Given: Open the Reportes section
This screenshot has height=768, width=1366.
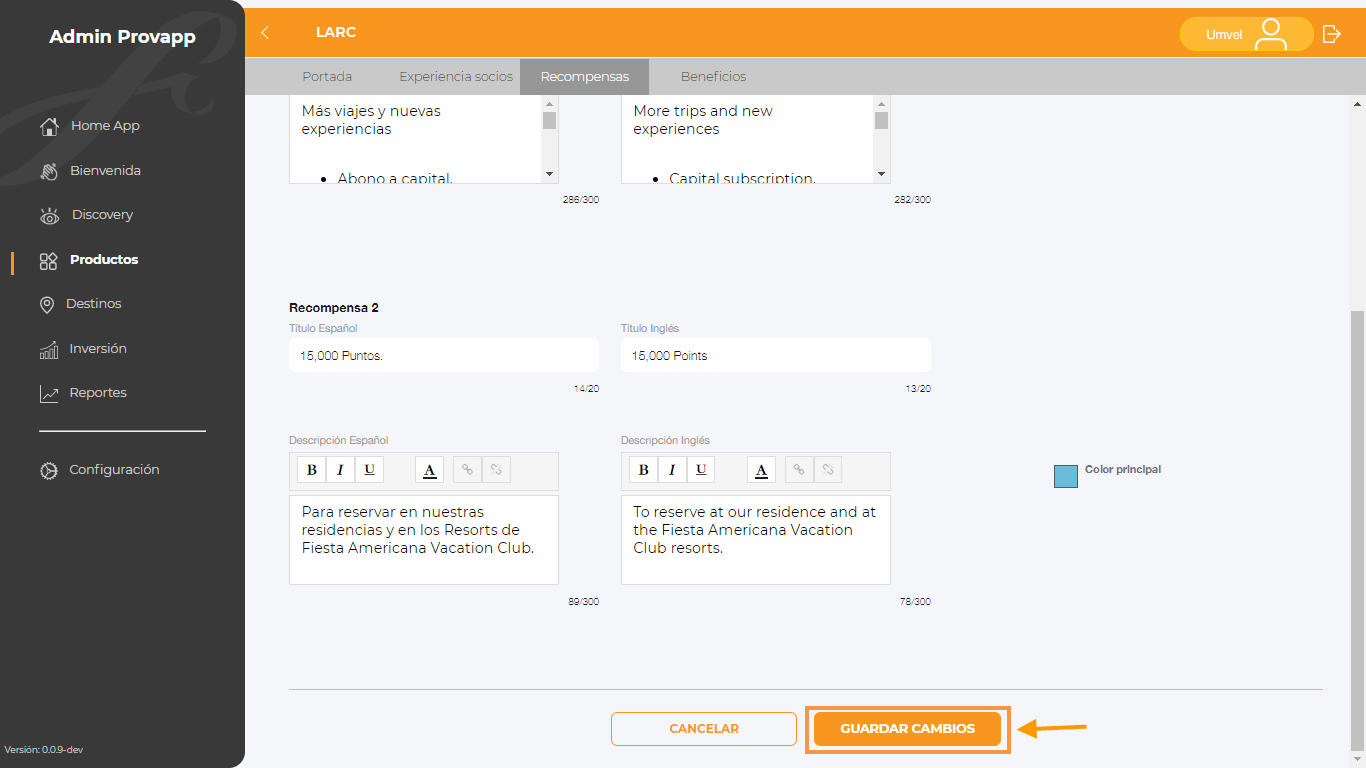Looking at the screenshot, I should click(x=83, y=393).
